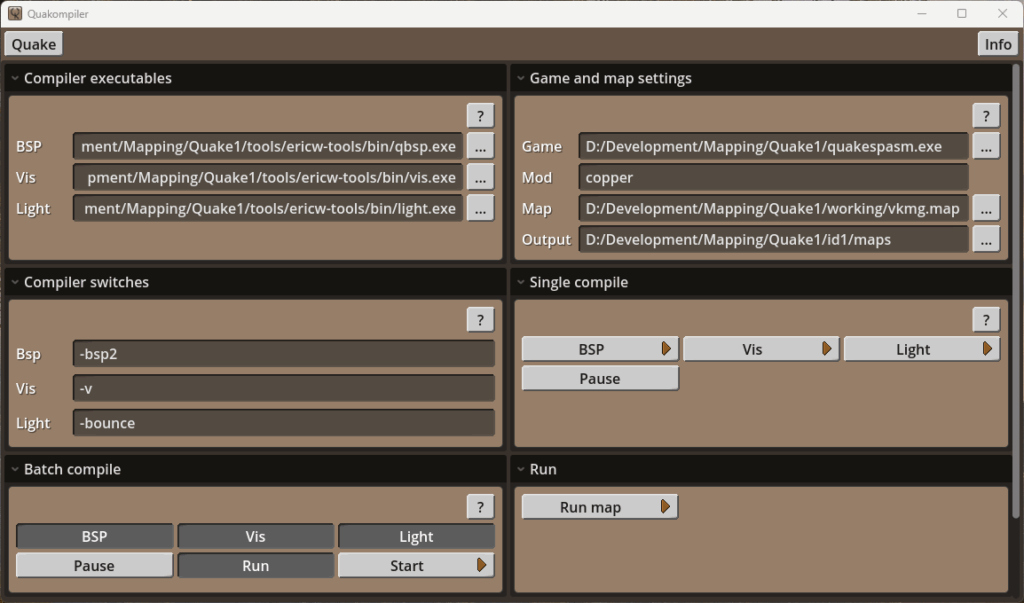Browse for the Map file

pos(986,208)
